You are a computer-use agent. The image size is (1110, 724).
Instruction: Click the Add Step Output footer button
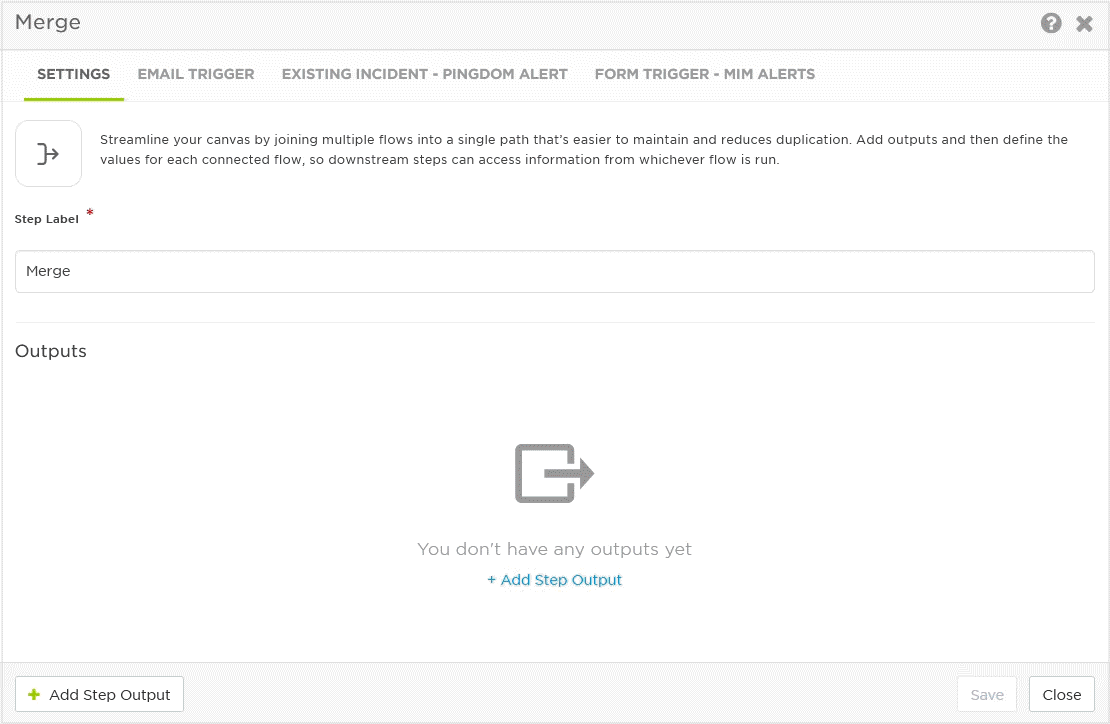99,694
